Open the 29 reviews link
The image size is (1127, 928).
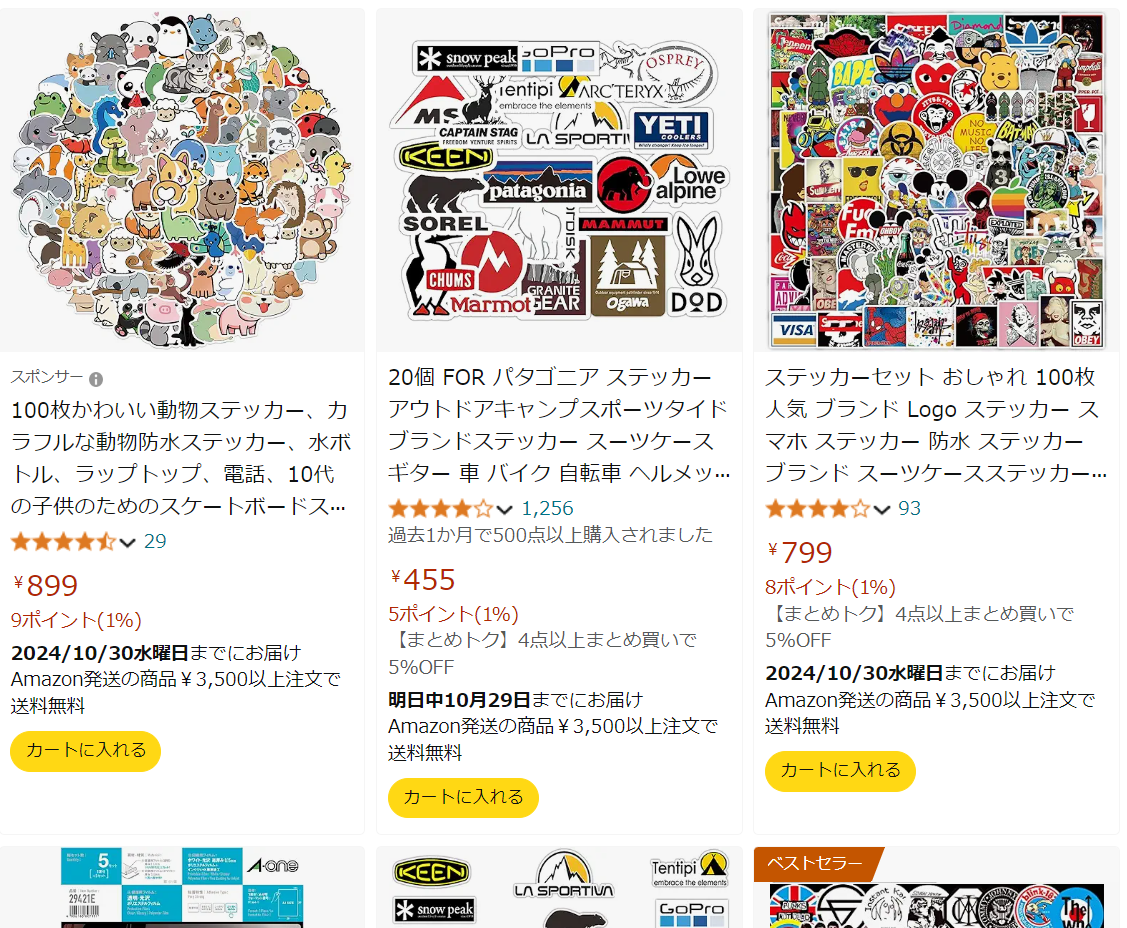[155, 541]
